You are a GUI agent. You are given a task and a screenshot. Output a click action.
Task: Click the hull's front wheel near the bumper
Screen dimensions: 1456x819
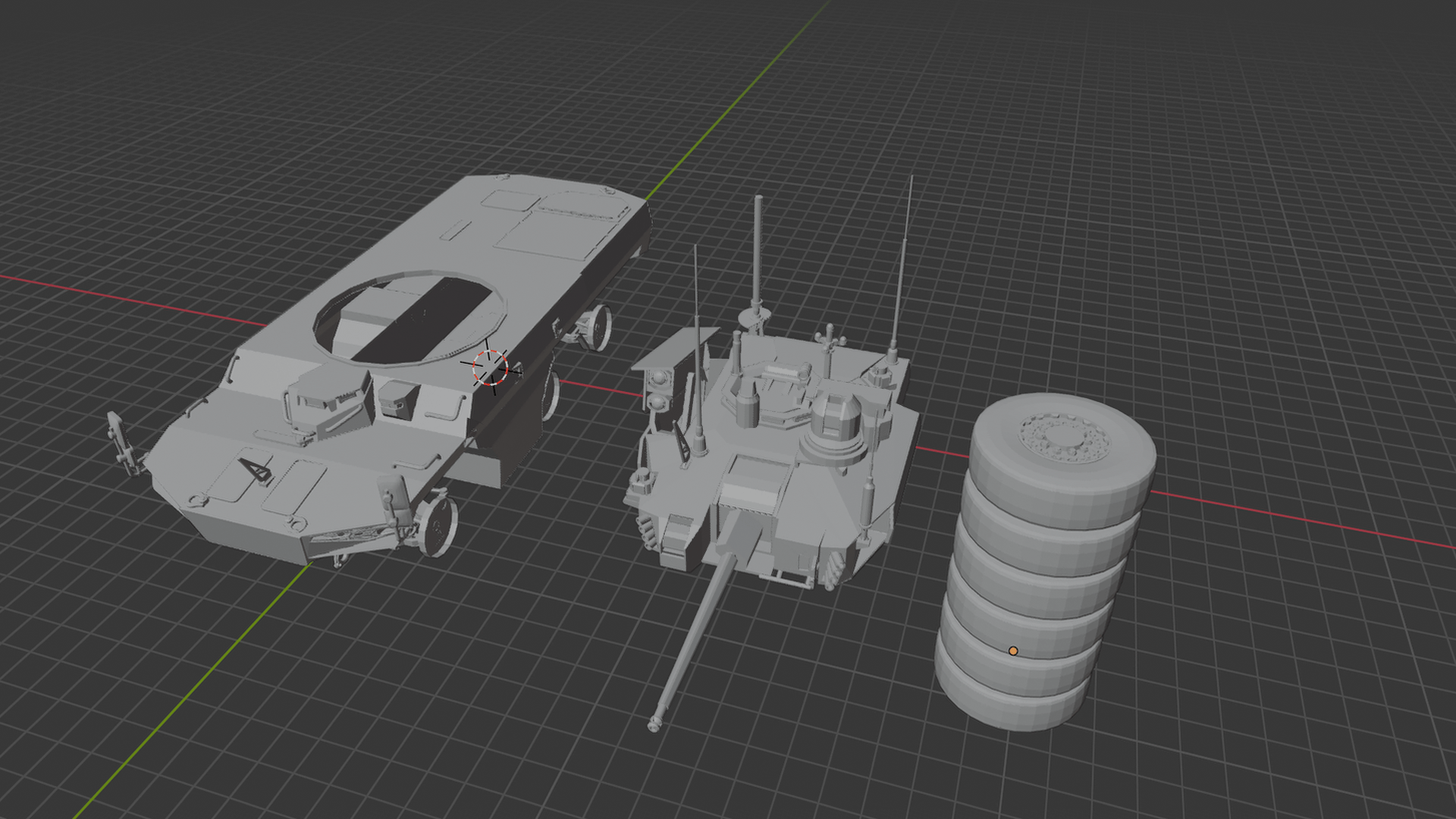[x=438, y=526]
